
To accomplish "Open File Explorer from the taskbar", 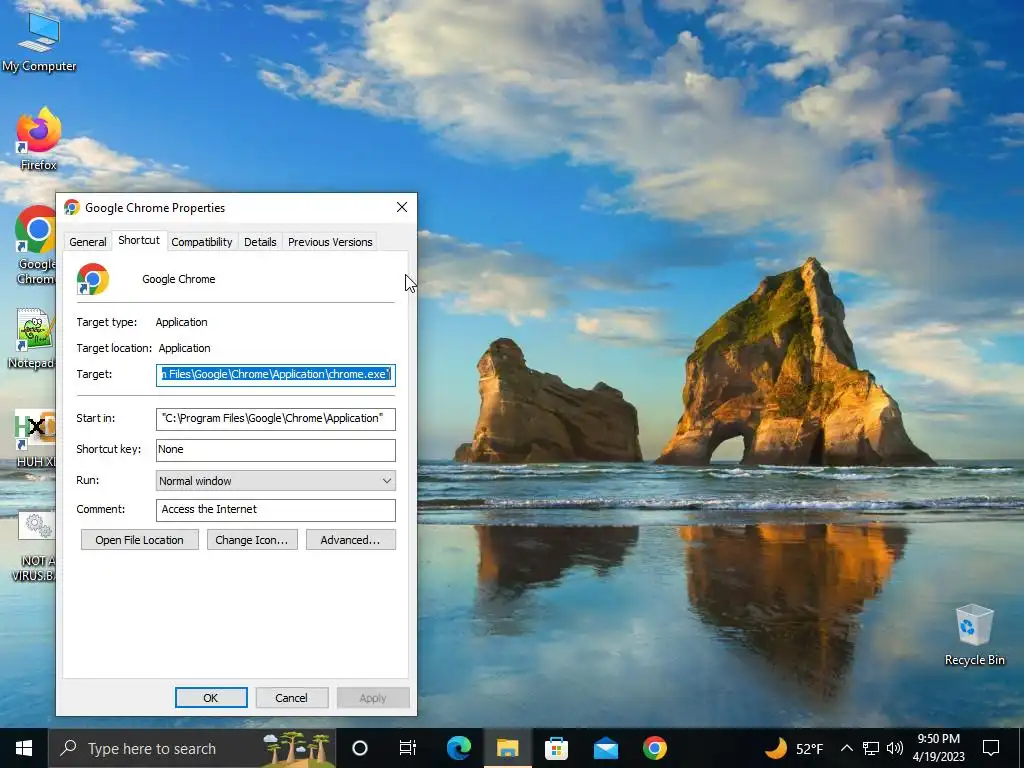I will pos(507,748).
